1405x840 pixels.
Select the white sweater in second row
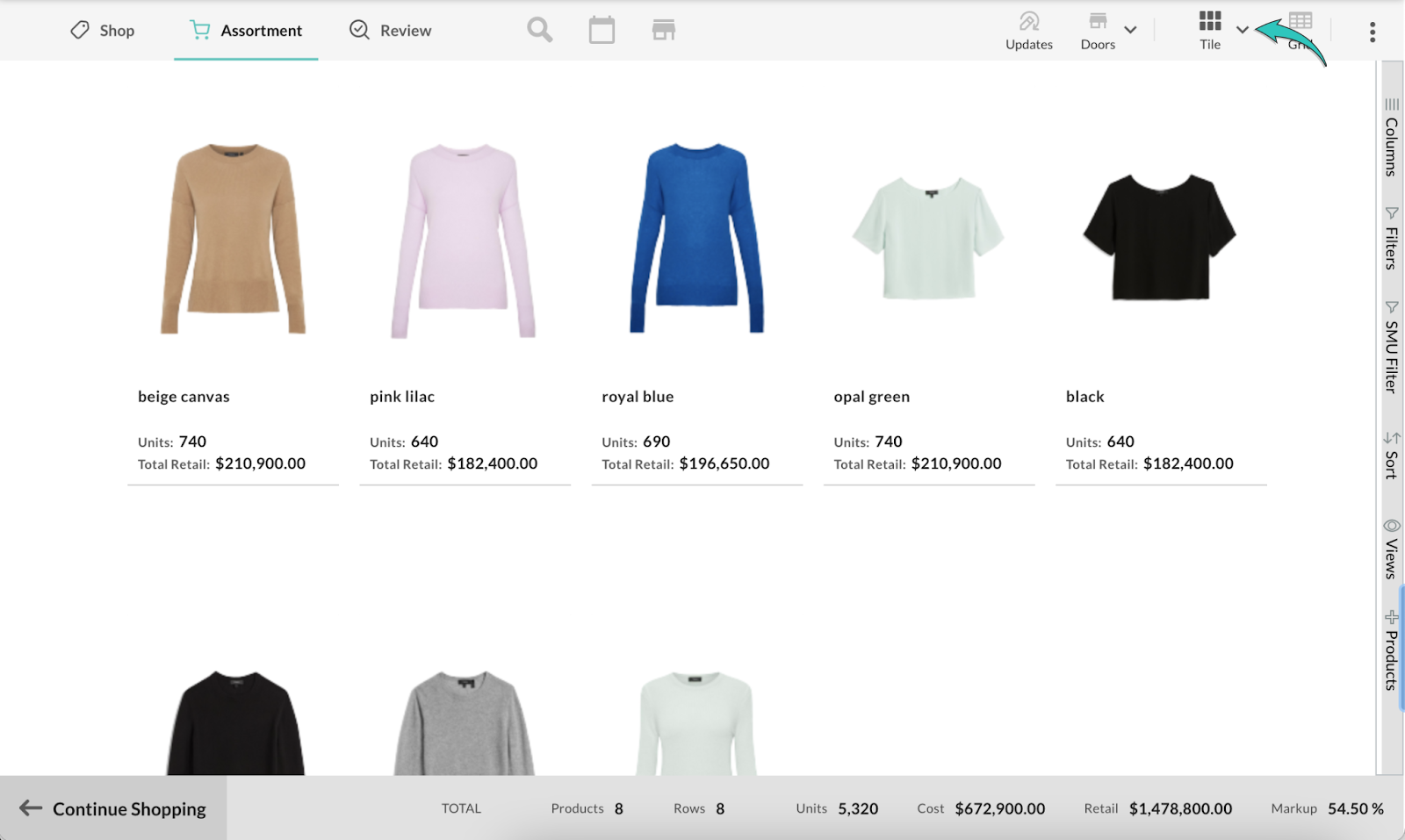[x=696, y=722]
